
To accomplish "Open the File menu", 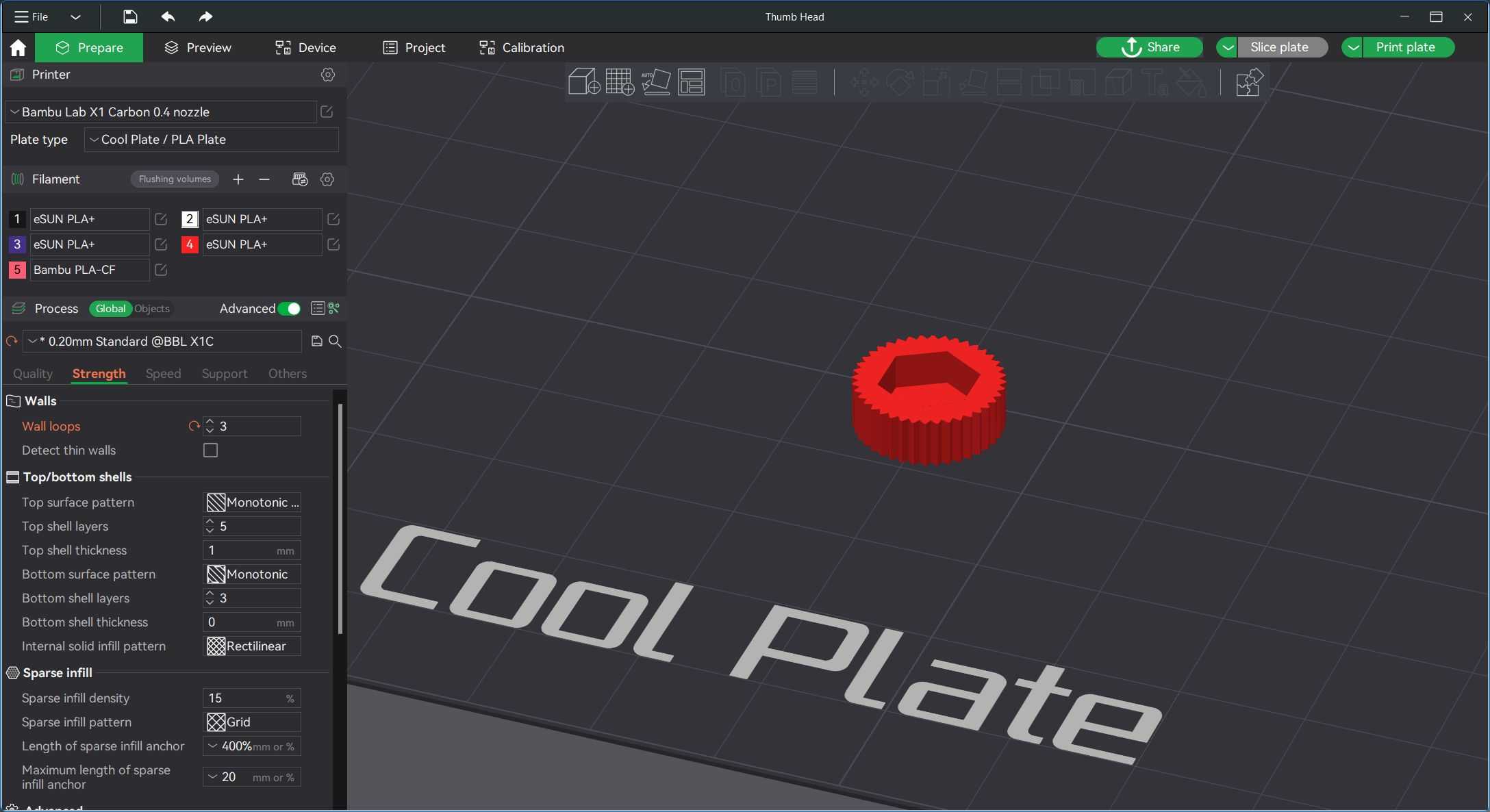I will coord(32,16).
